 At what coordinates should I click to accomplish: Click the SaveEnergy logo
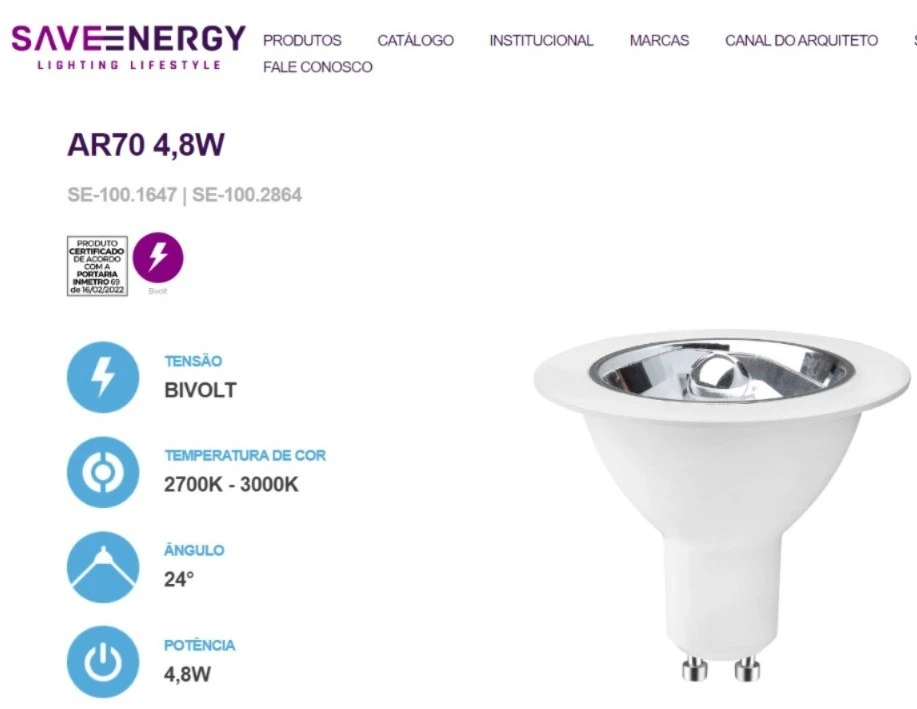click(128, 47)
